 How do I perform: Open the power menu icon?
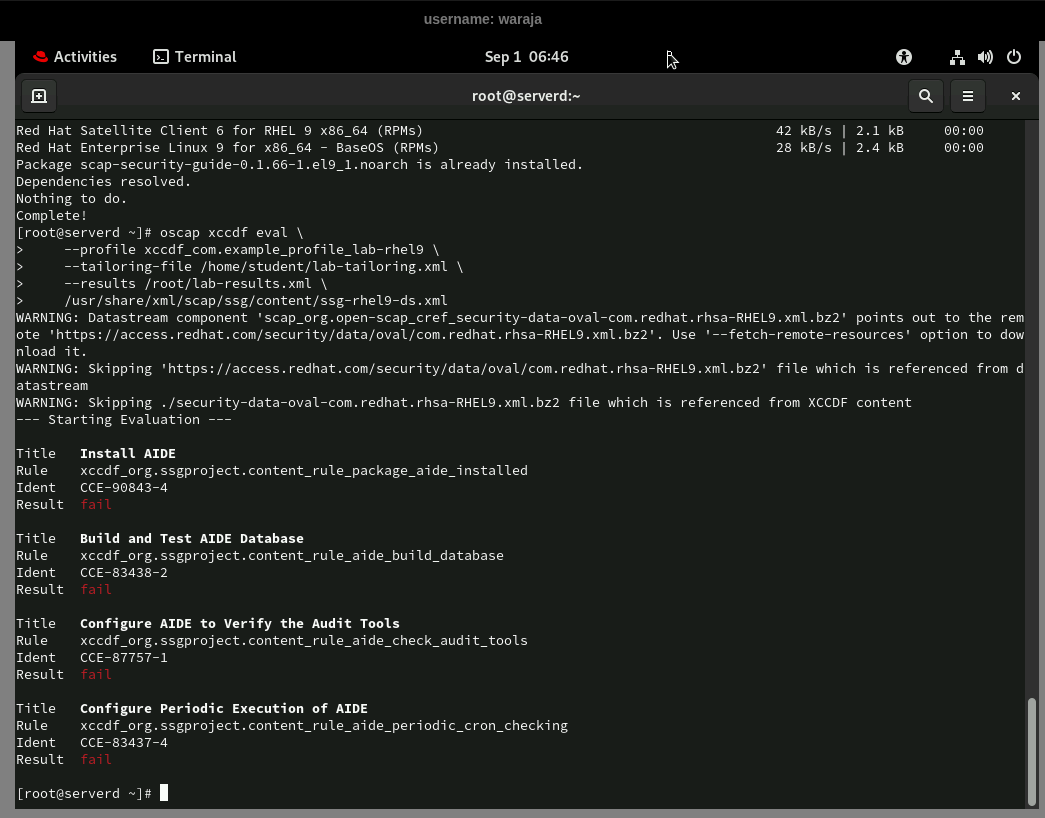[1014, 57]
